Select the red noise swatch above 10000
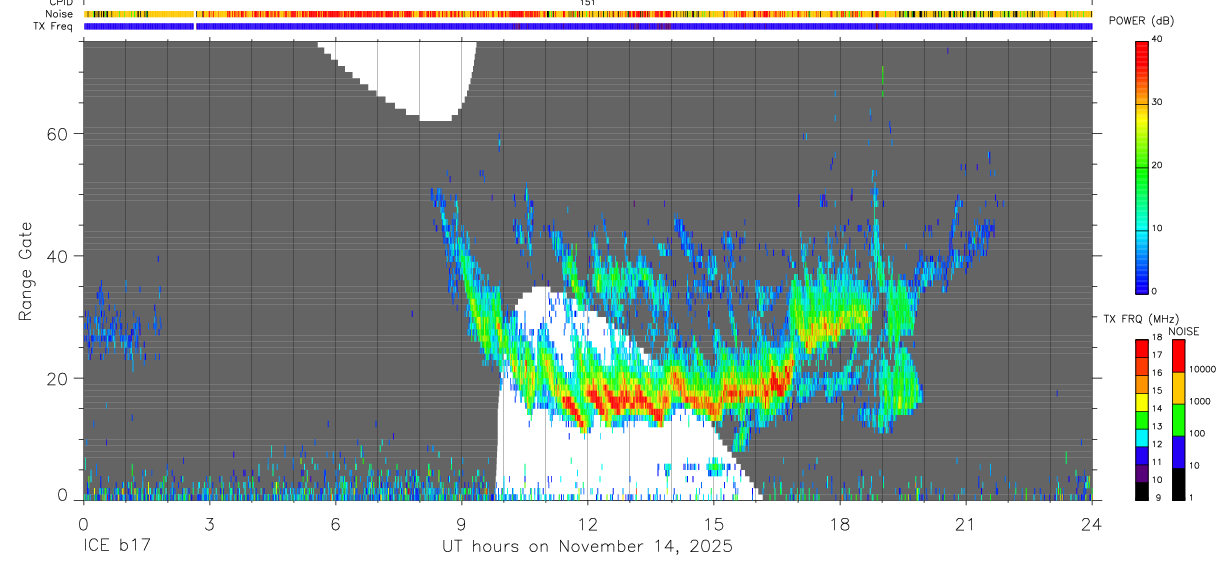This screenshot has width=1228, height=567. click(x=1178, y=356)
